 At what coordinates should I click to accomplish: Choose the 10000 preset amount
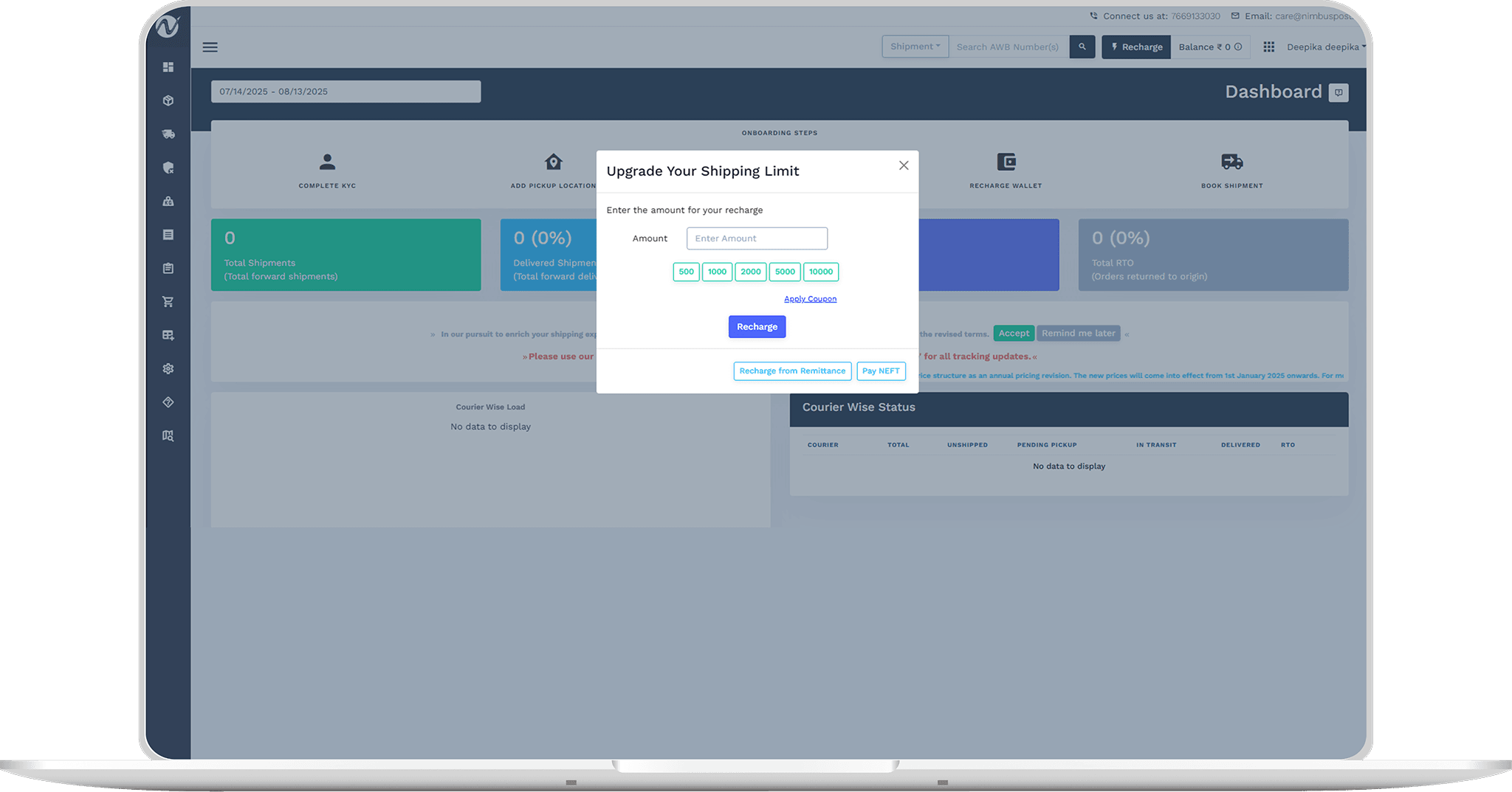(x=820, y=272)
